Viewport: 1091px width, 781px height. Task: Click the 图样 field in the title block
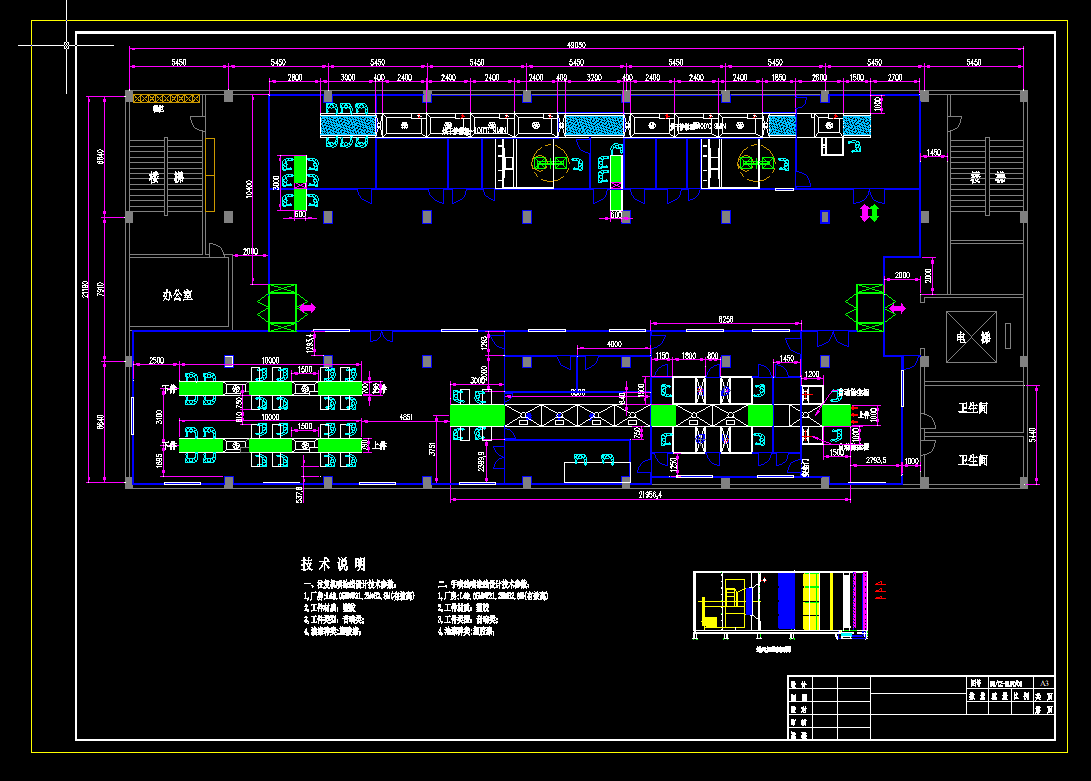pyautogui.click(x=974, y=684)
